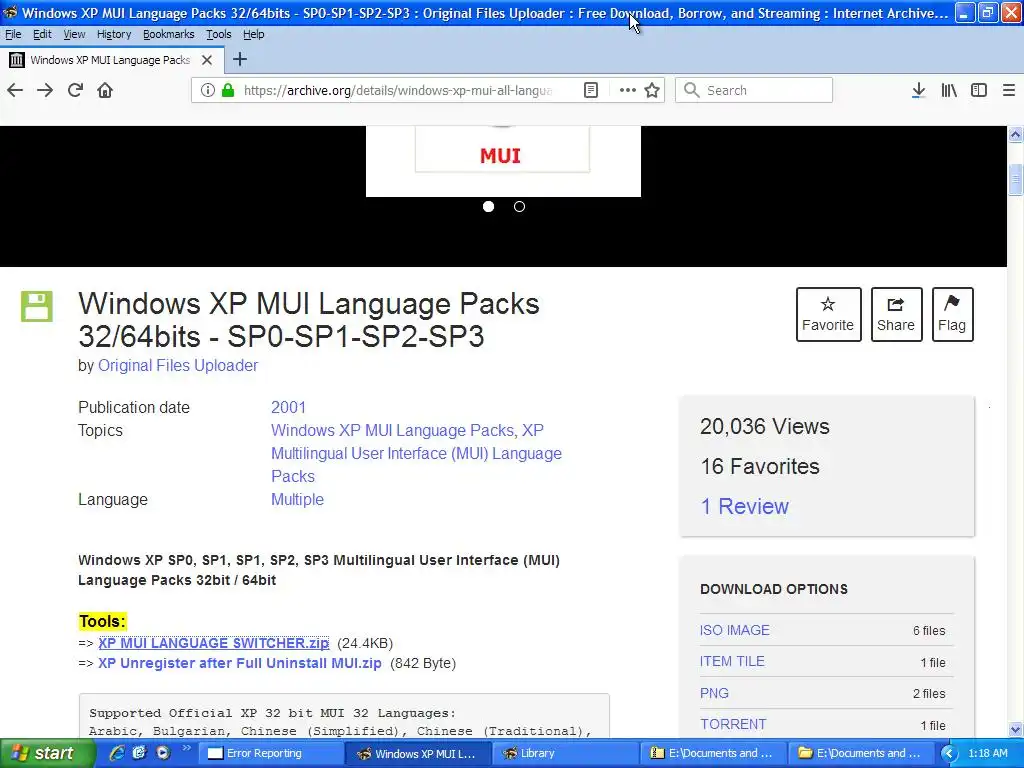Reload the current page
The image size is (1024, 768).
[75, 90]
